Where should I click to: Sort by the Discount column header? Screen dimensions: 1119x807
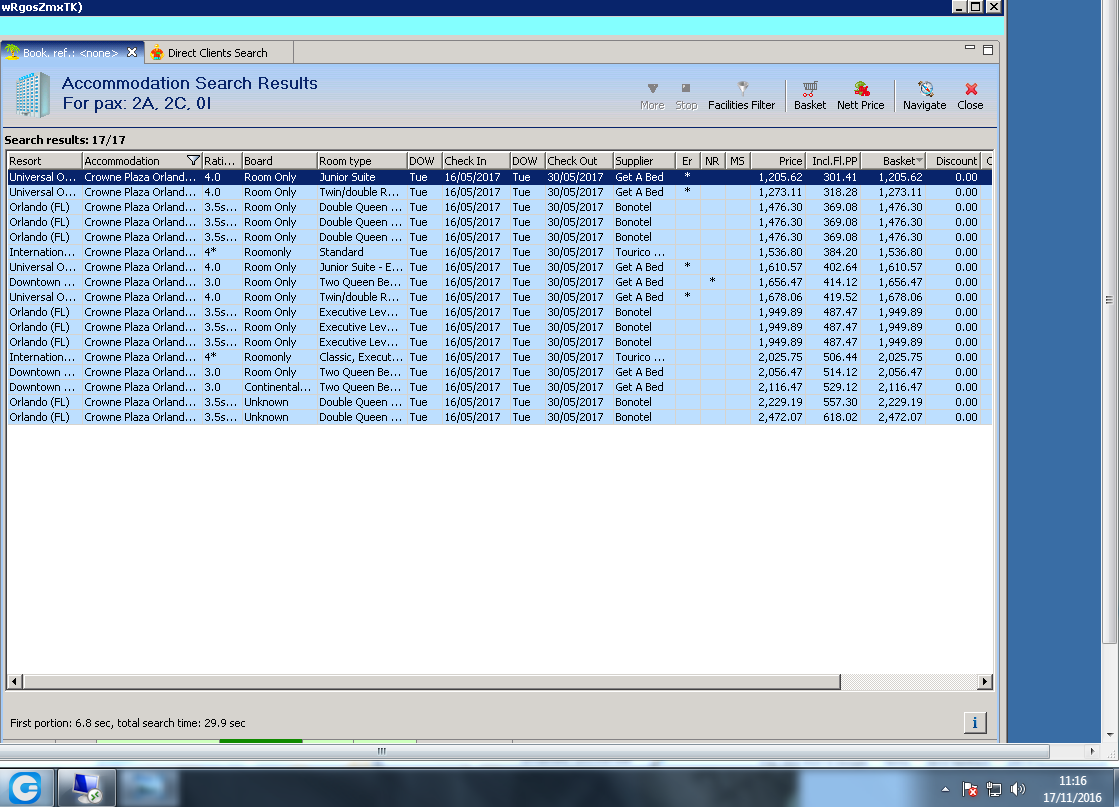click(x=955, y=161)
